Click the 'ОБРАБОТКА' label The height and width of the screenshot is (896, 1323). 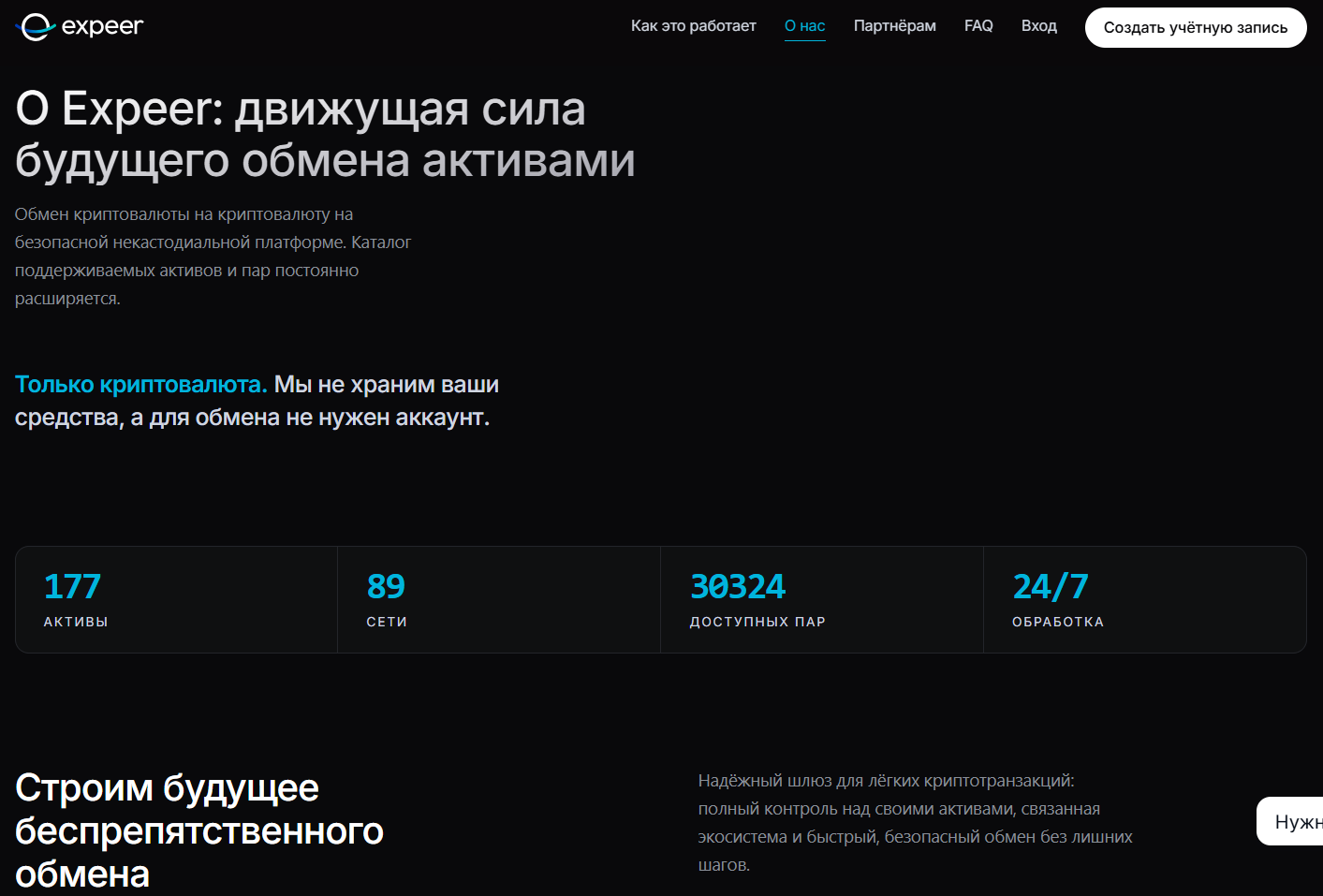click(1058, 622)
